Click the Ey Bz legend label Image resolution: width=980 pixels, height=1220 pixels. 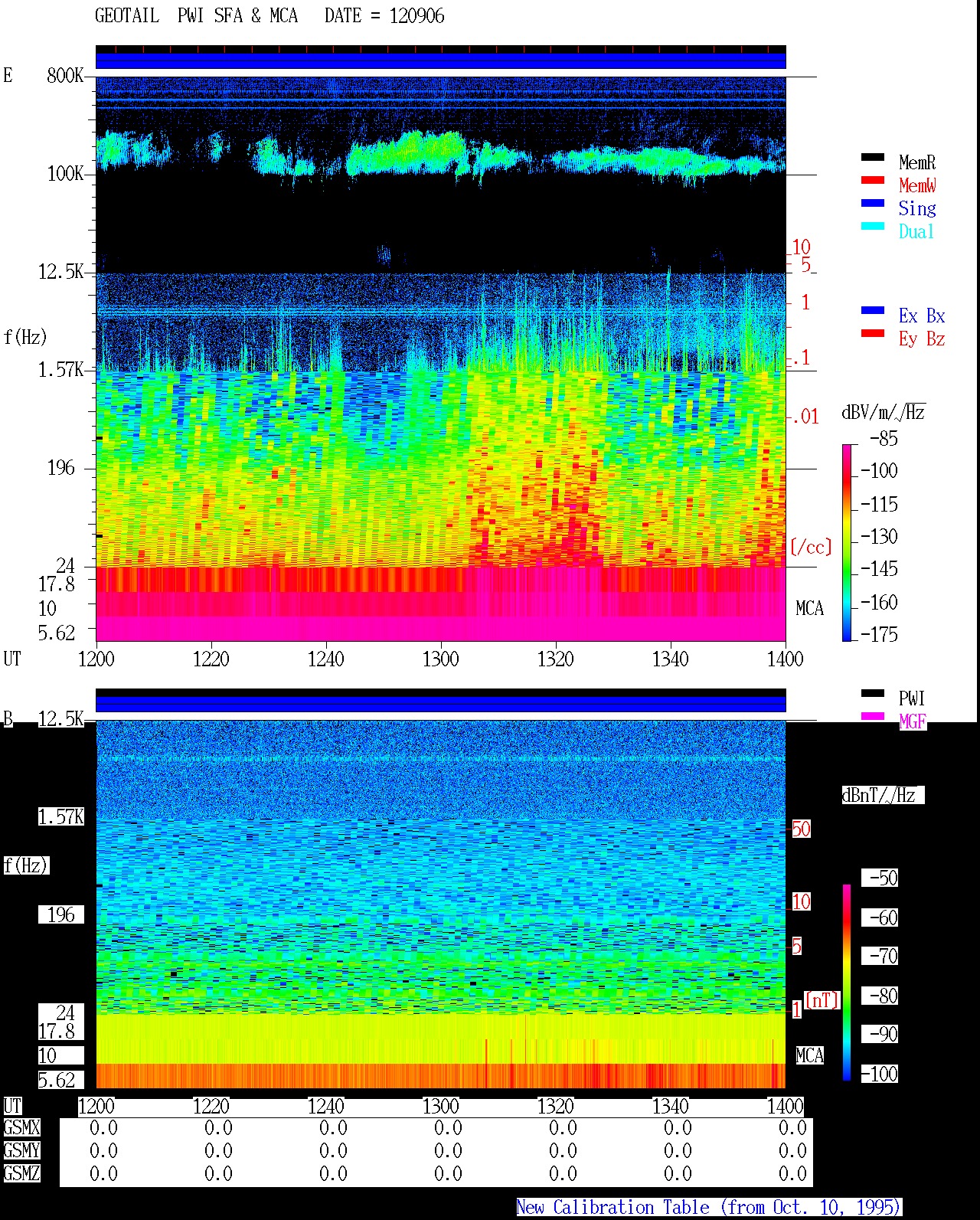(922, 339)
